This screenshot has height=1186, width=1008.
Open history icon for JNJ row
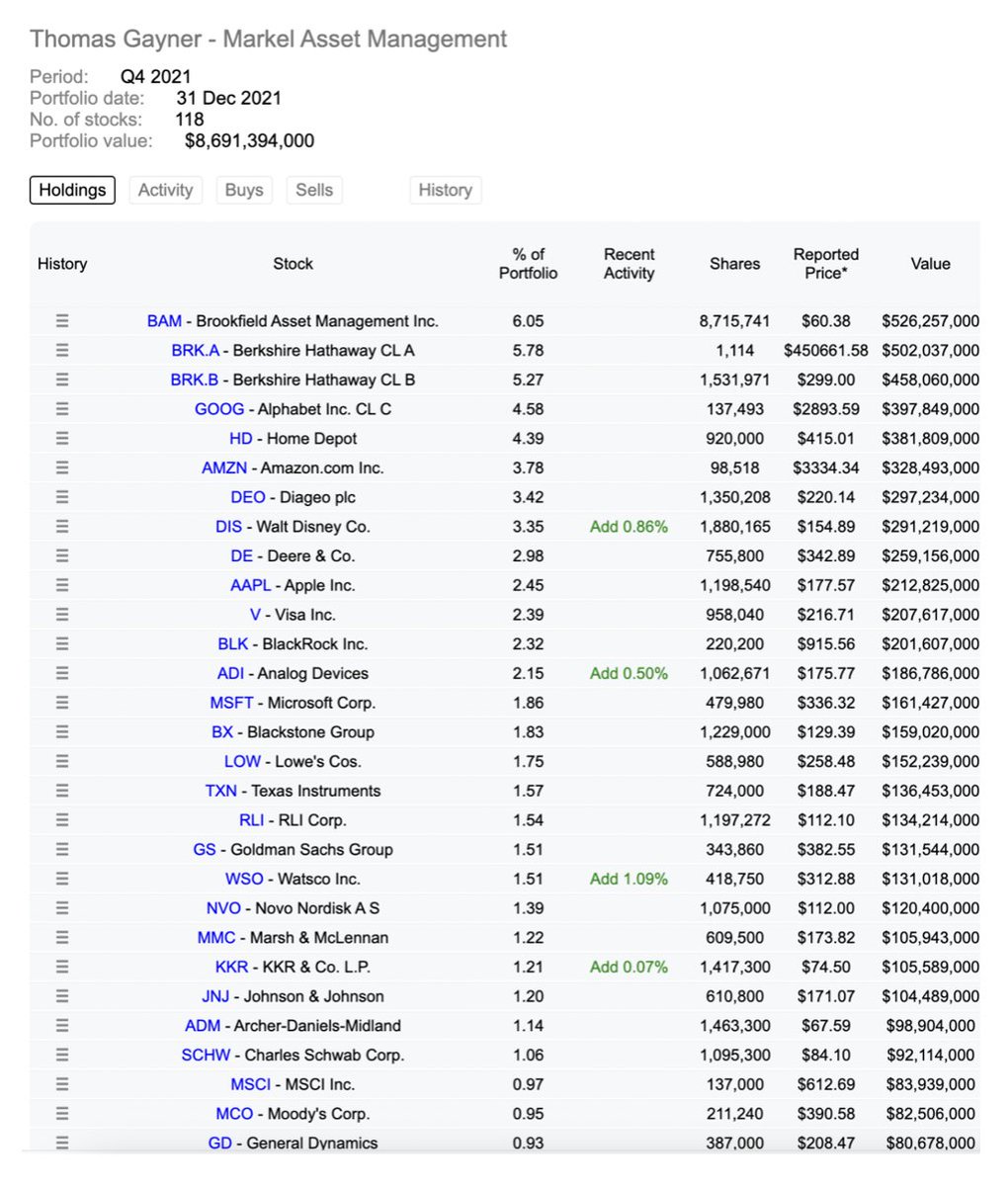coord(62,996)
